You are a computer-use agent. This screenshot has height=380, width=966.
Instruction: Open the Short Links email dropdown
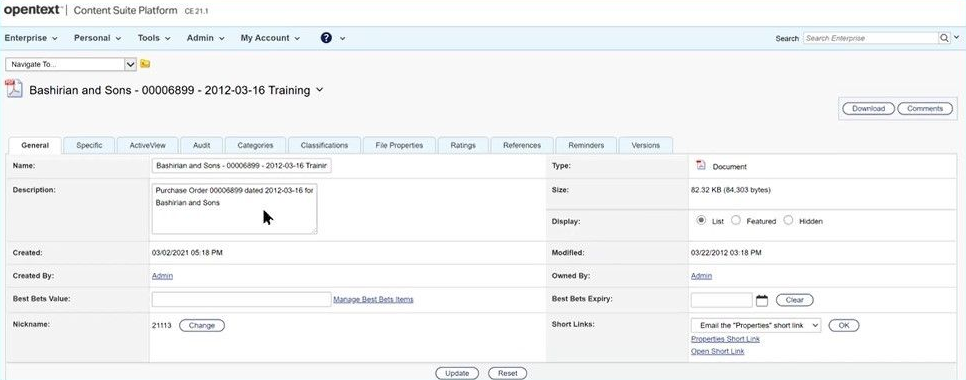point(756,325)
